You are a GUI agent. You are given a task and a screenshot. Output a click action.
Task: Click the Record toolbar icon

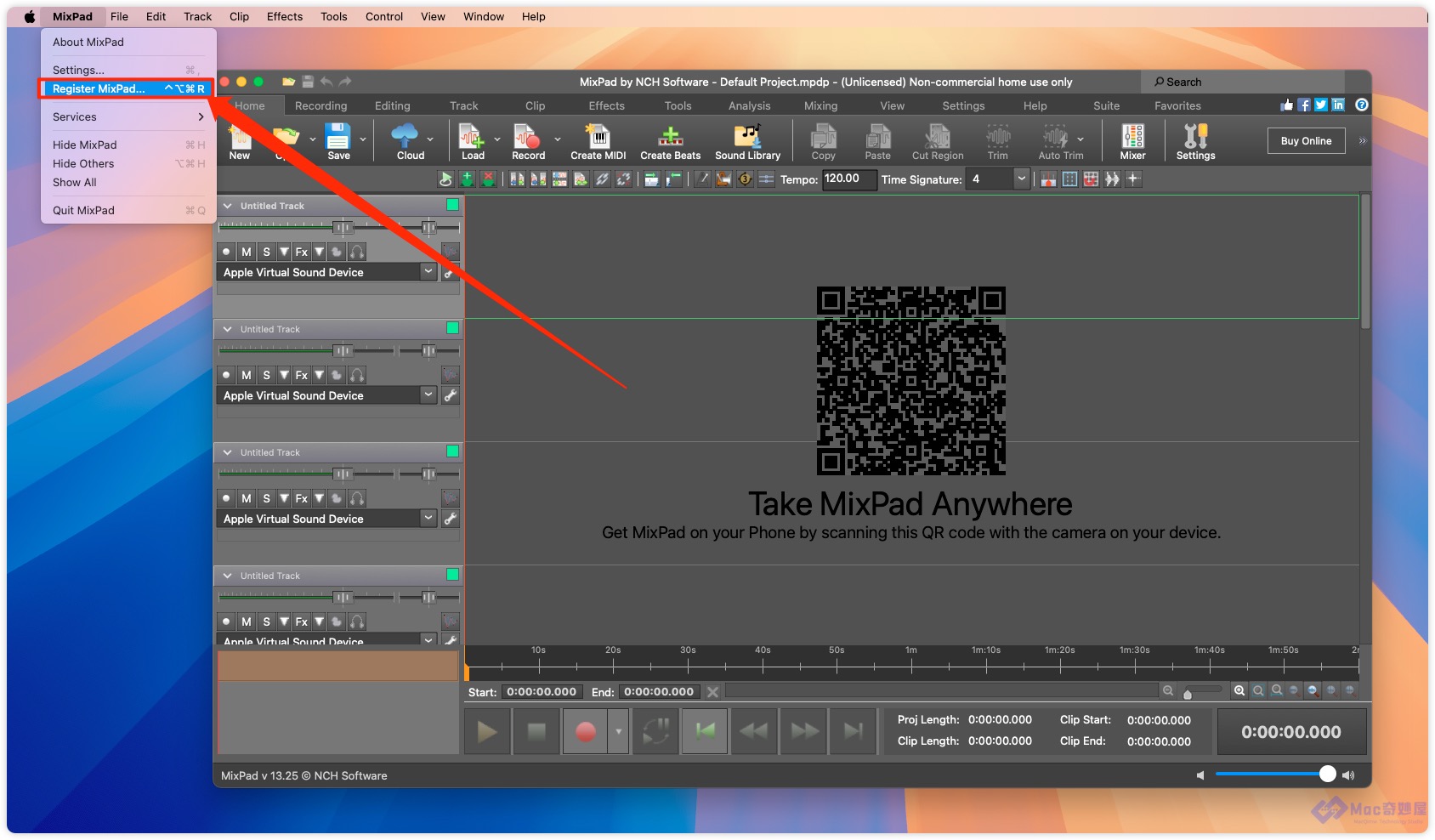[x=528, y=141]
